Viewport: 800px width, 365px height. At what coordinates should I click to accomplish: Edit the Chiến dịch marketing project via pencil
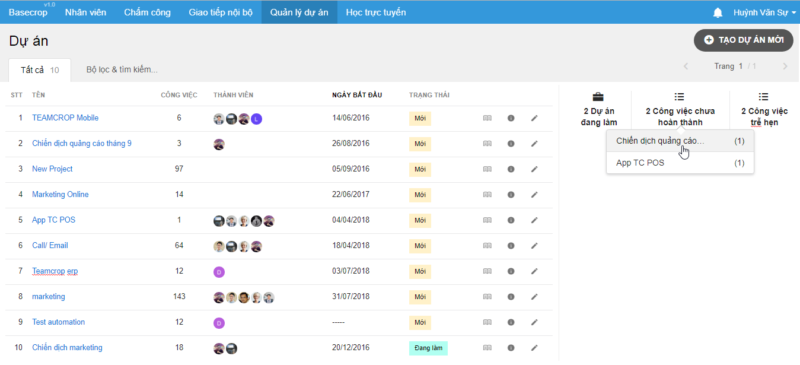point(534,348)
